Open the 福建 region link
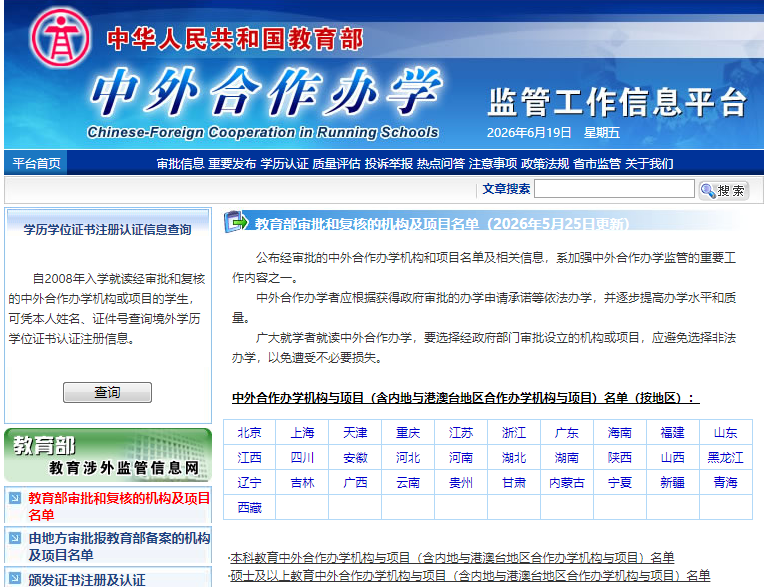 (672, 433)
